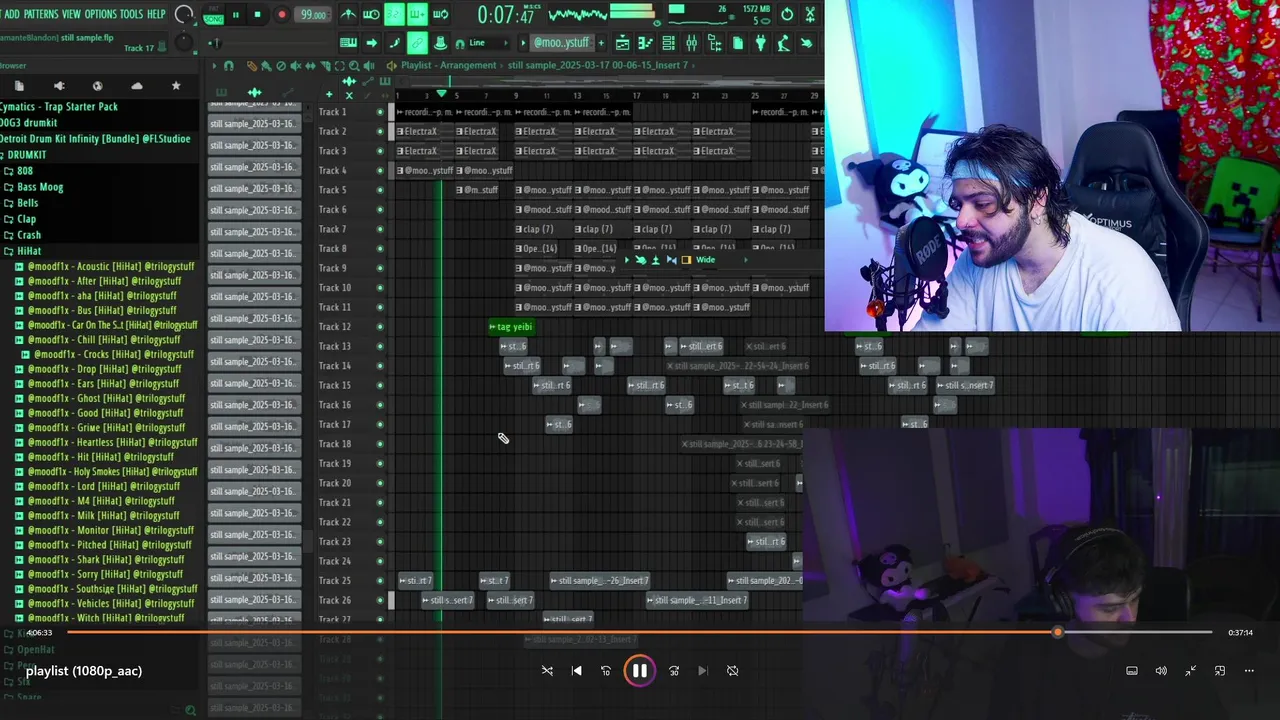Viewport: 1280px width, 720px height.
Task: Open the OPTIONS menu
Action: point(100,14)
